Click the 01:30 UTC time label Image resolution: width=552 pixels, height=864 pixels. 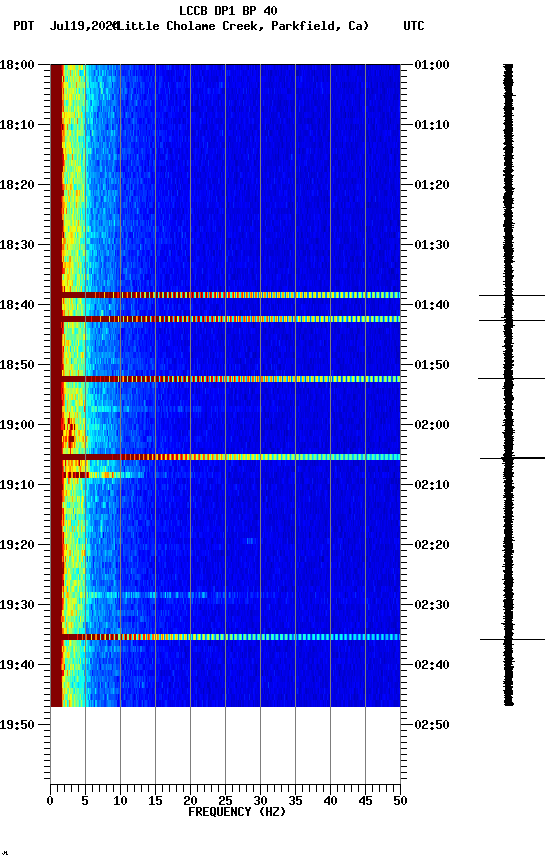coord(432,245)
